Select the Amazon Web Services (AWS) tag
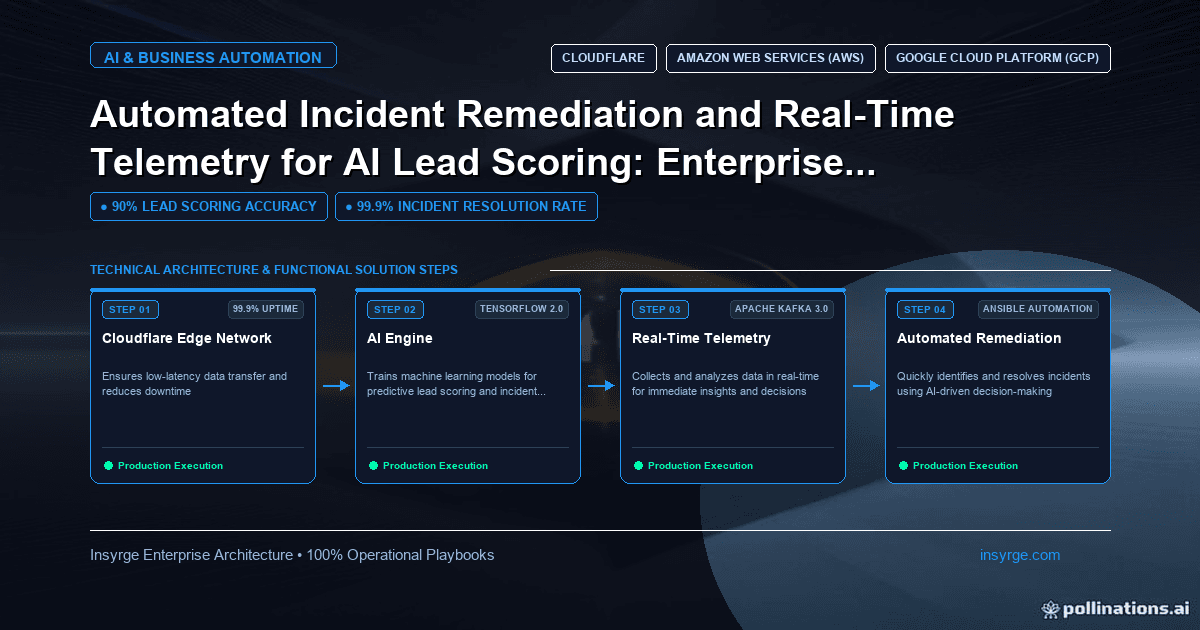The width and height of the screenshot is (1200, 630). pos(771,58)
